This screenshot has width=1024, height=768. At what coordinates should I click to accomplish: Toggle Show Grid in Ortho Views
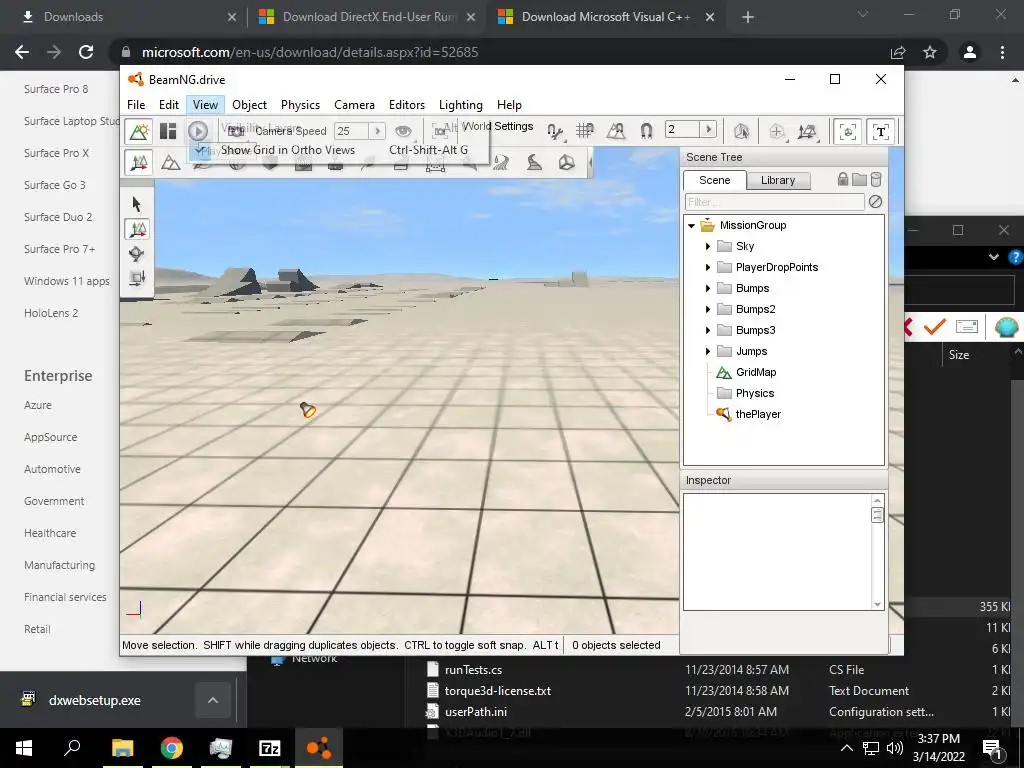(x=338, y=150)
